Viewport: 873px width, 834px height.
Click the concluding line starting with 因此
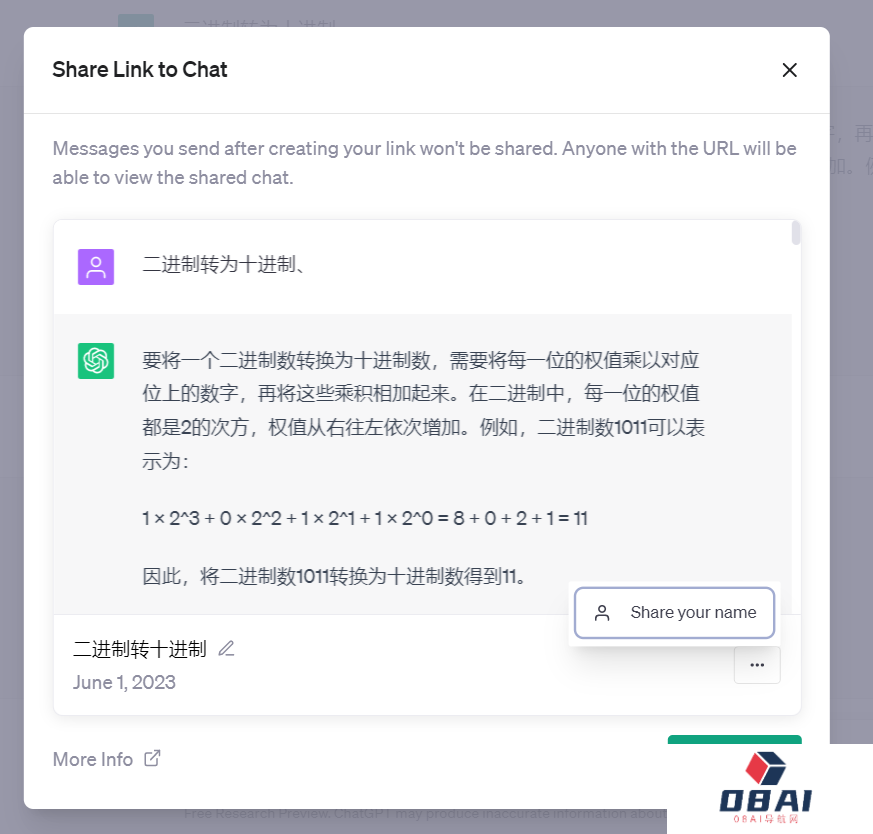pyautogui.click(x=334, y=576)
